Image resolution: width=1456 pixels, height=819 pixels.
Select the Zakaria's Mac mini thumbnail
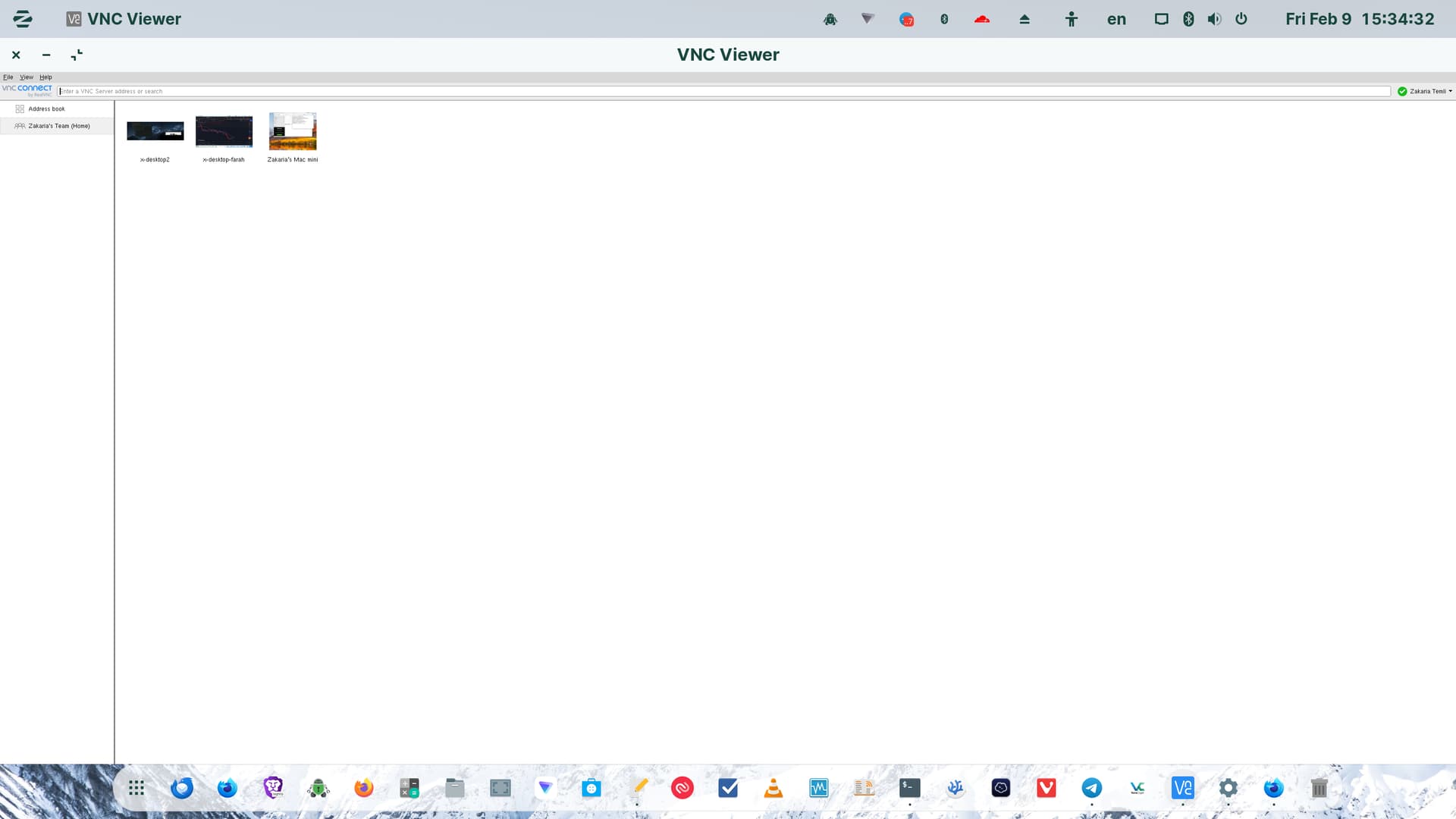click(x=293, y=131)
